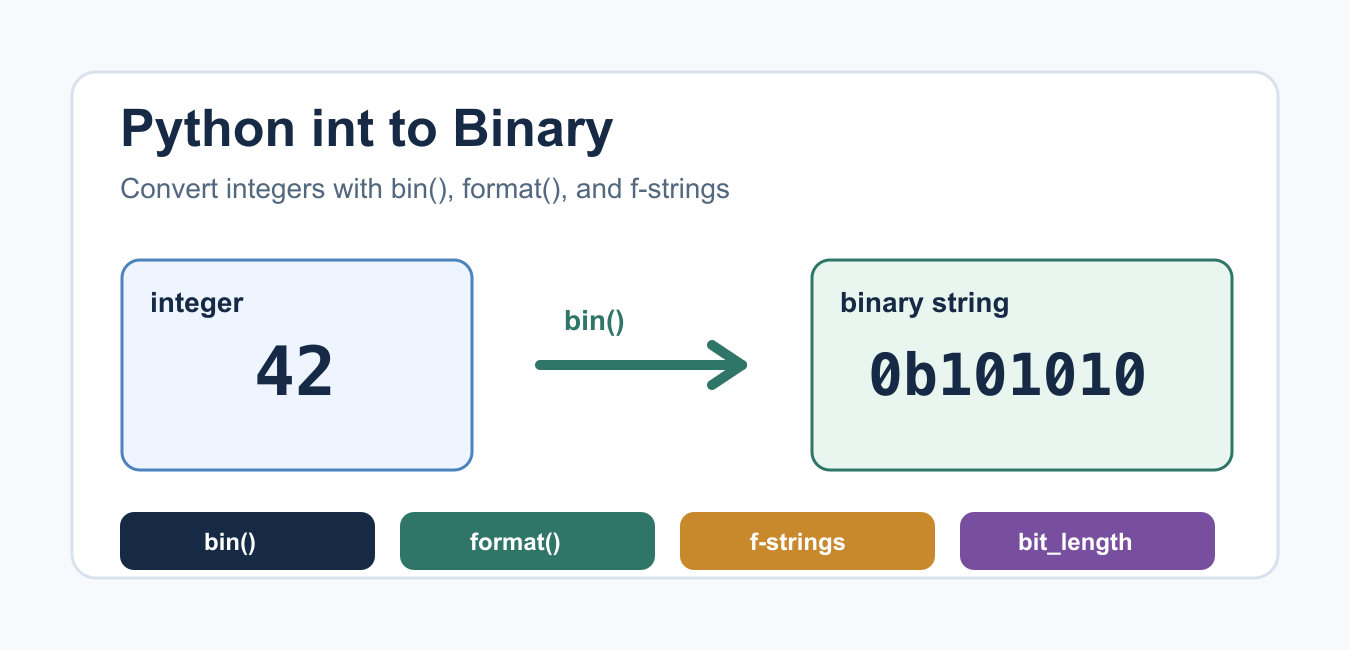Click the dark navy bin() button

[x=247, y=541]
